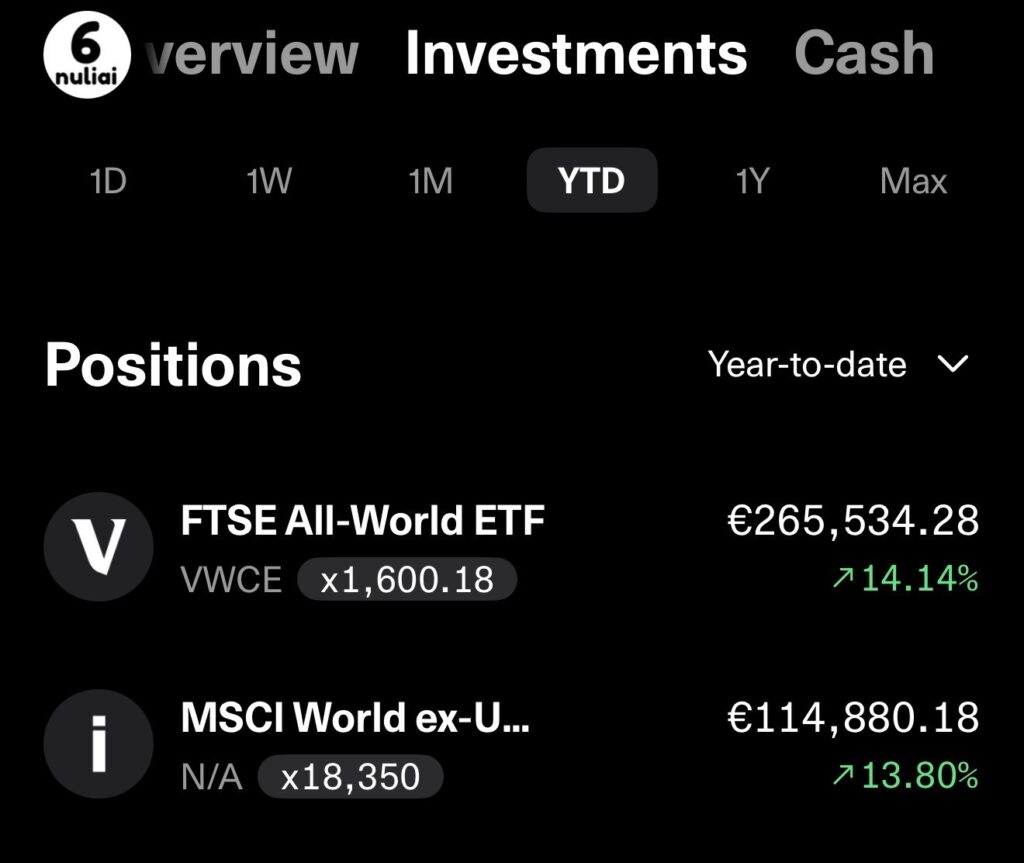Tap the x1,600.18 share count pill
The height and width of the screenshot is (863, 1024).
pyautogui.click(x=407, y=579)
